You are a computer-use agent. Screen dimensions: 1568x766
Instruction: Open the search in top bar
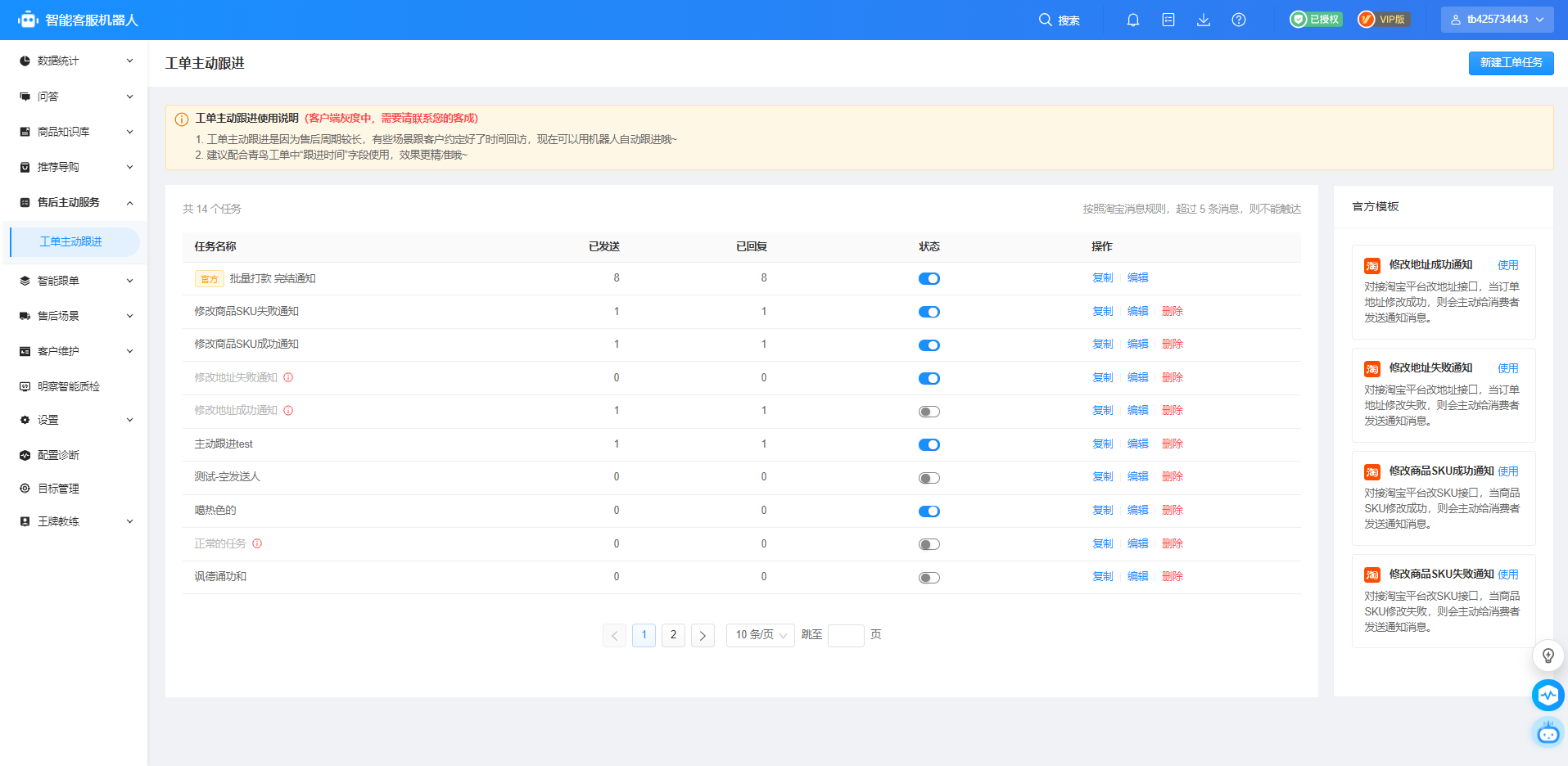[1059, 20]
